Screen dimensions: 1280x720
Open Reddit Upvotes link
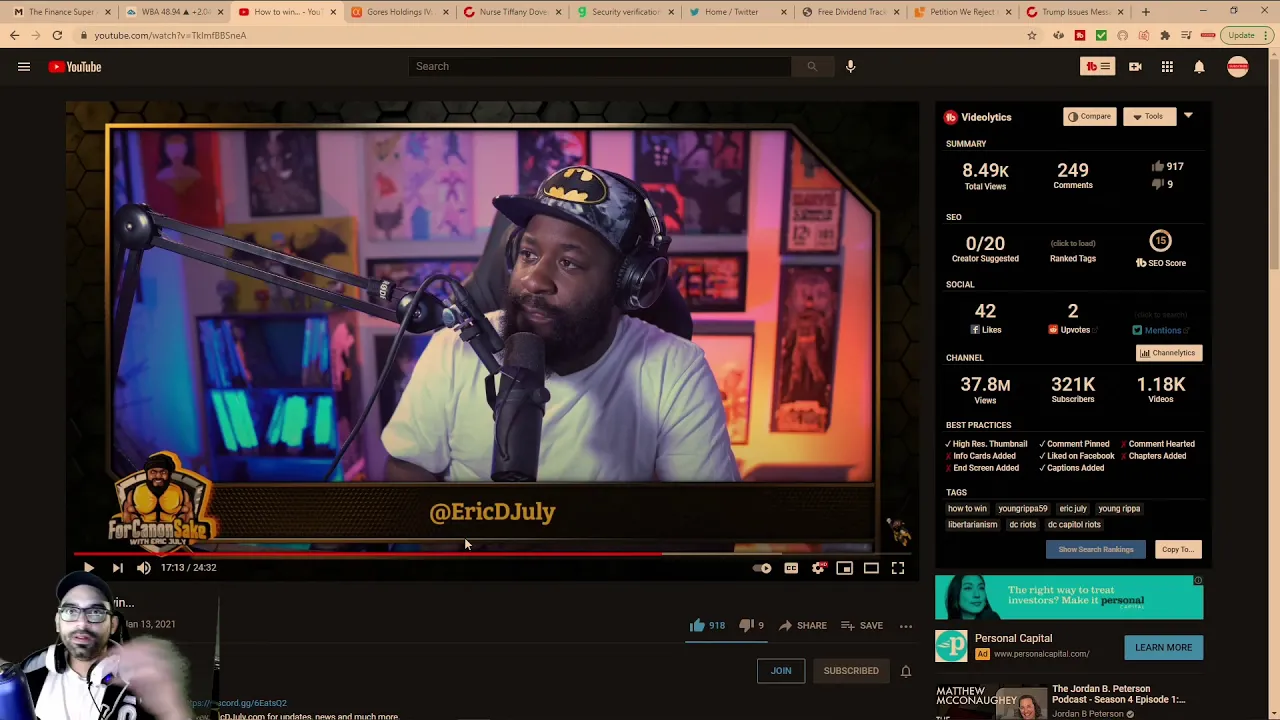(x=1073, y=330)
